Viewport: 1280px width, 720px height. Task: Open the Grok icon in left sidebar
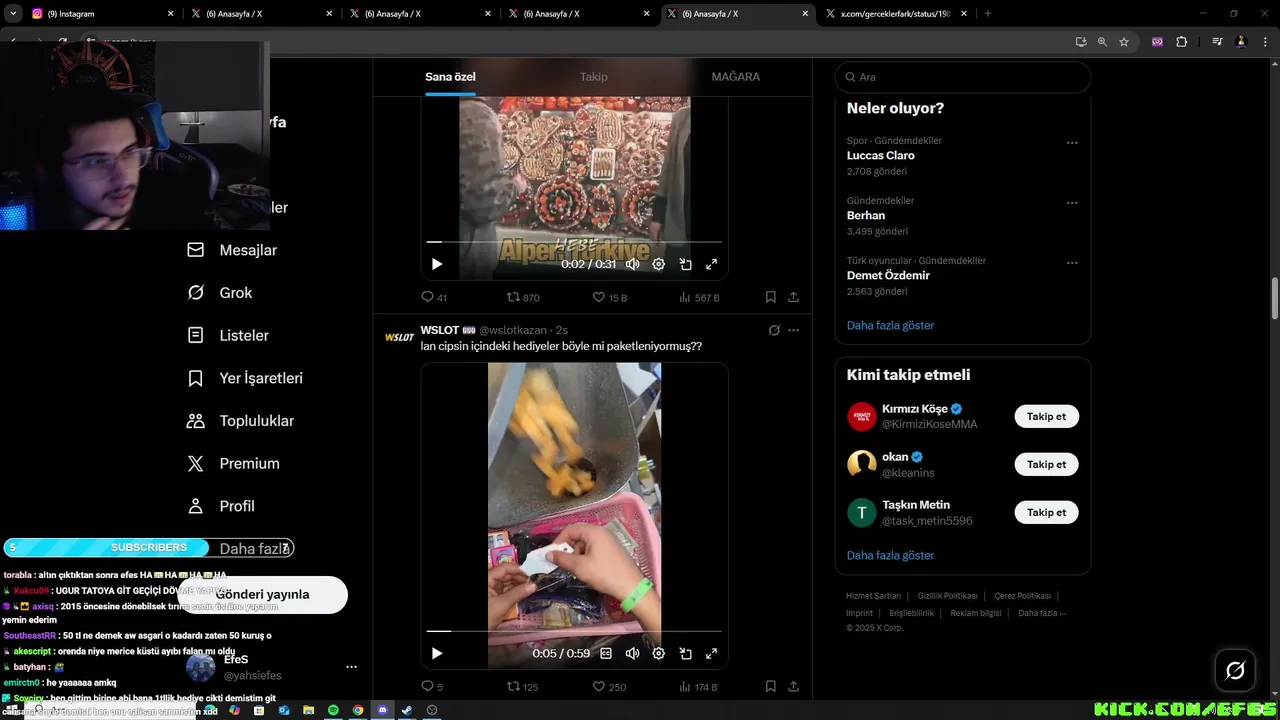point(196,293)
